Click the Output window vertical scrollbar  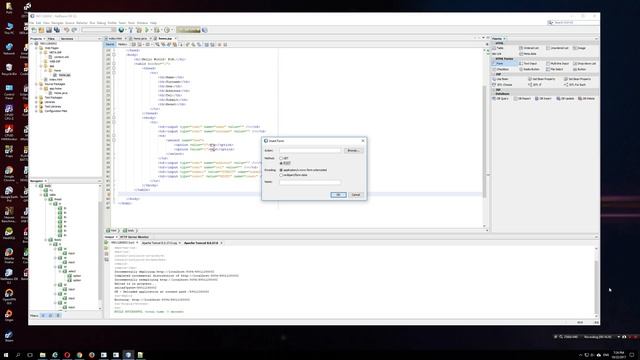coord(596,282)
